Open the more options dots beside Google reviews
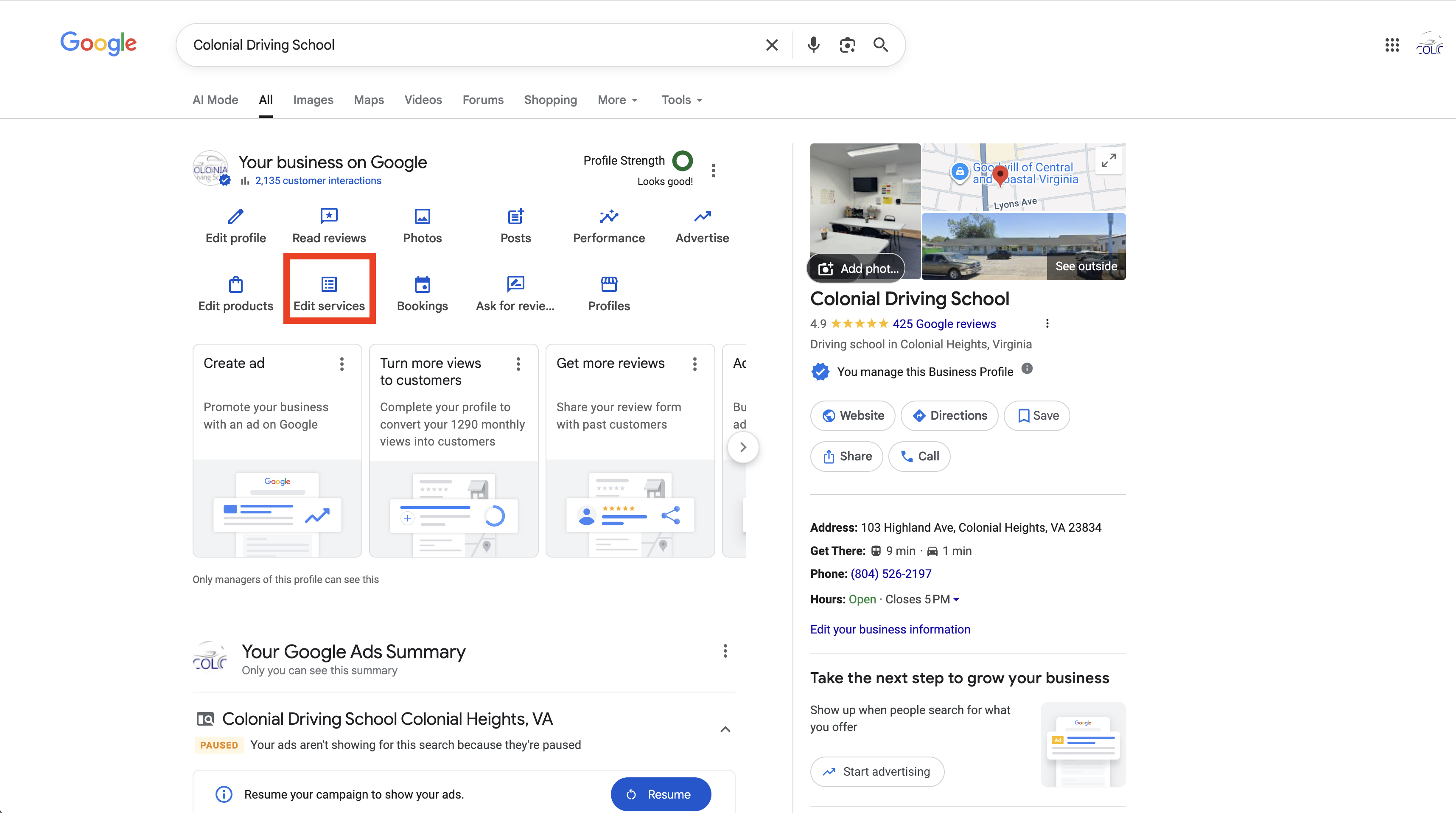The height and width of the screenshot is (813, 1456). point(1047,323)
